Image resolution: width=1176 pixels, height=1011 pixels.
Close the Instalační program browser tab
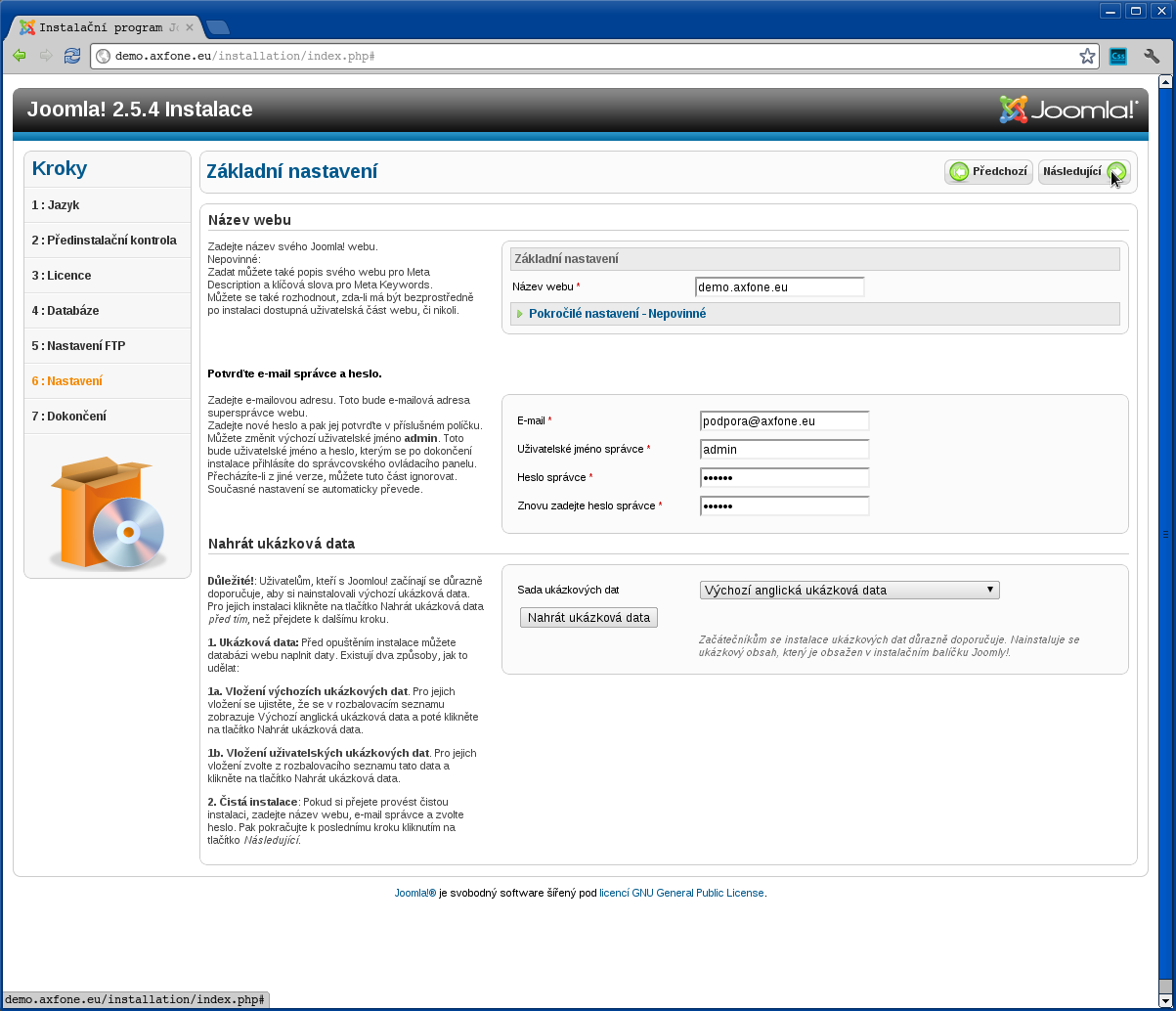(190, 27)
